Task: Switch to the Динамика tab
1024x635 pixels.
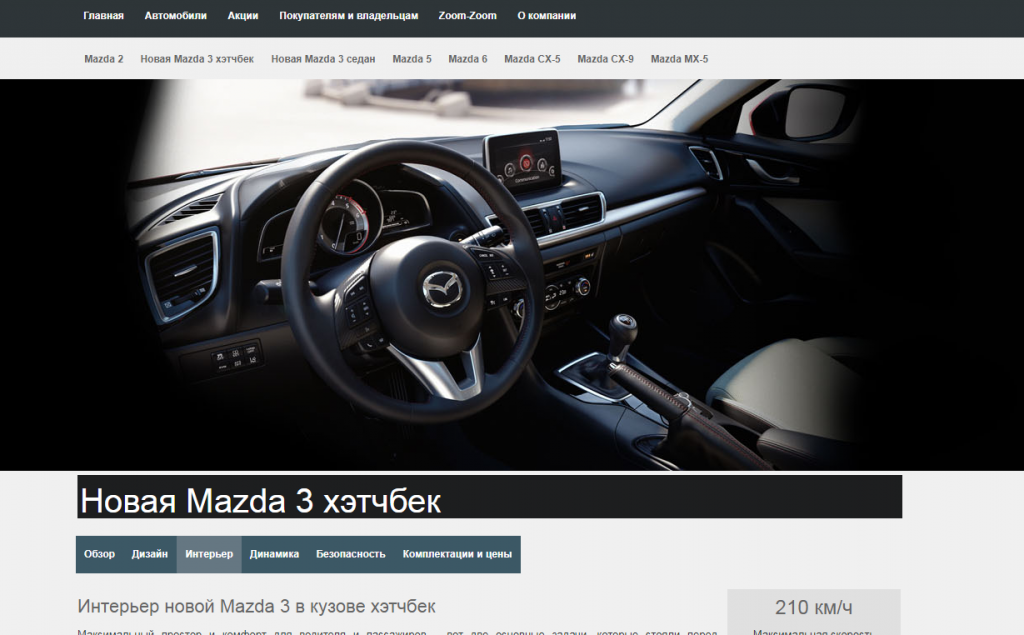Action: click(274, 554)
